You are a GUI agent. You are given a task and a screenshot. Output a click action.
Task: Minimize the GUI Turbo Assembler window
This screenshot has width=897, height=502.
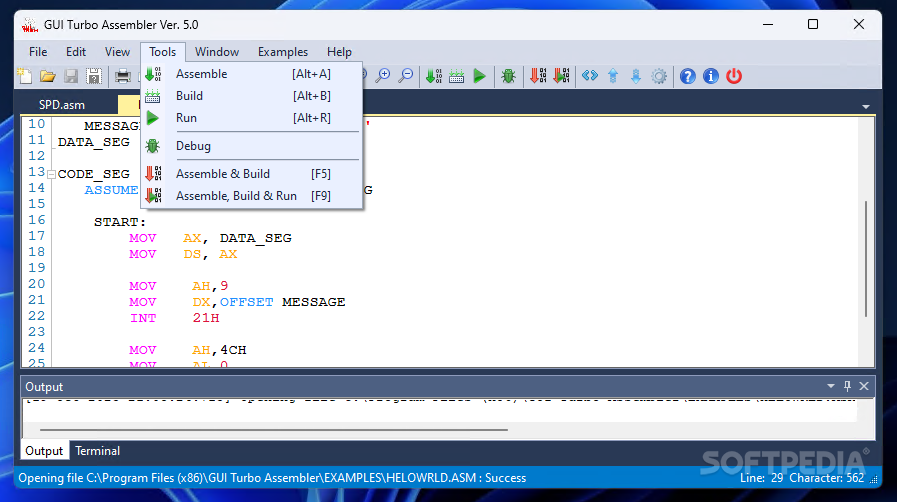pyautogui.click(x=768, y=25)
